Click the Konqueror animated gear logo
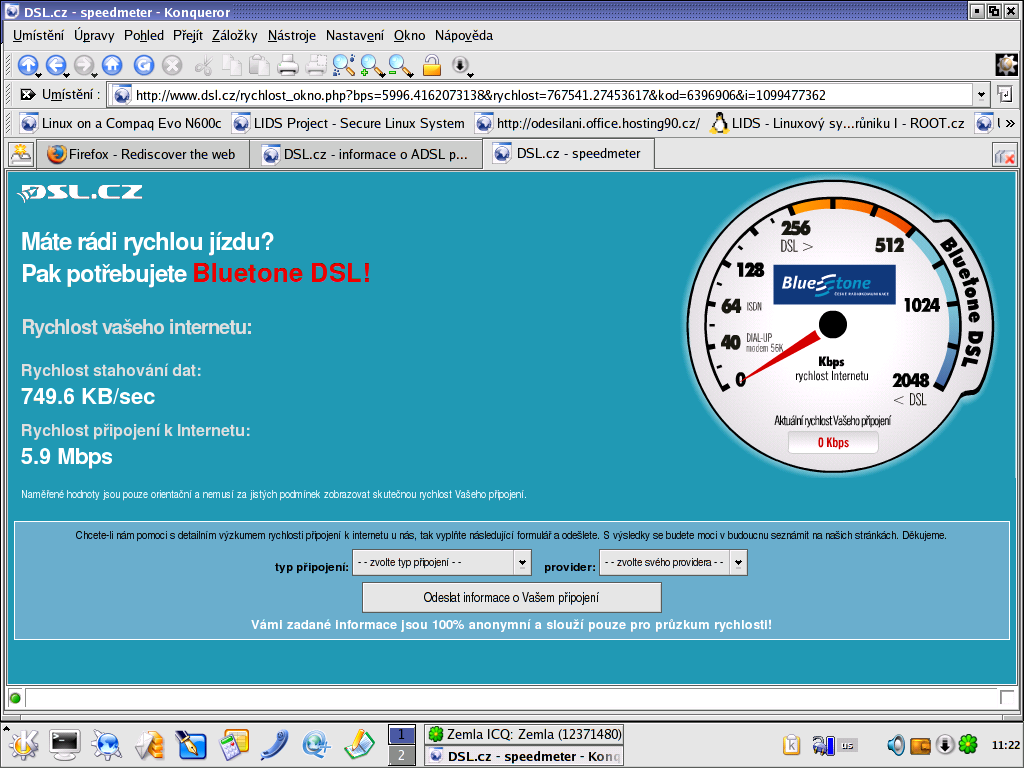This screenshot has height=768, width=1024. pyautogui.click(x=1006, y=65)
